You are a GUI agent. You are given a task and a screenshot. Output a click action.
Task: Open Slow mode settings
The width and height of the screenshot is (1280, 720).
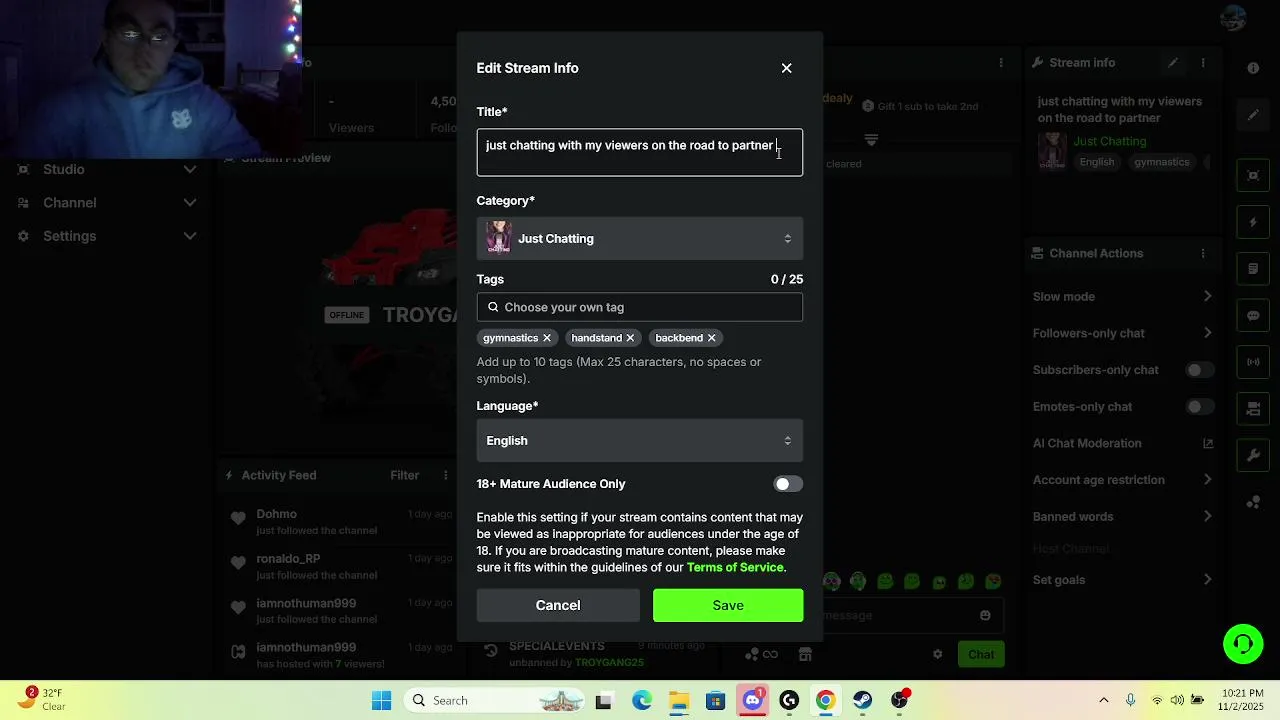point(1122,296)
